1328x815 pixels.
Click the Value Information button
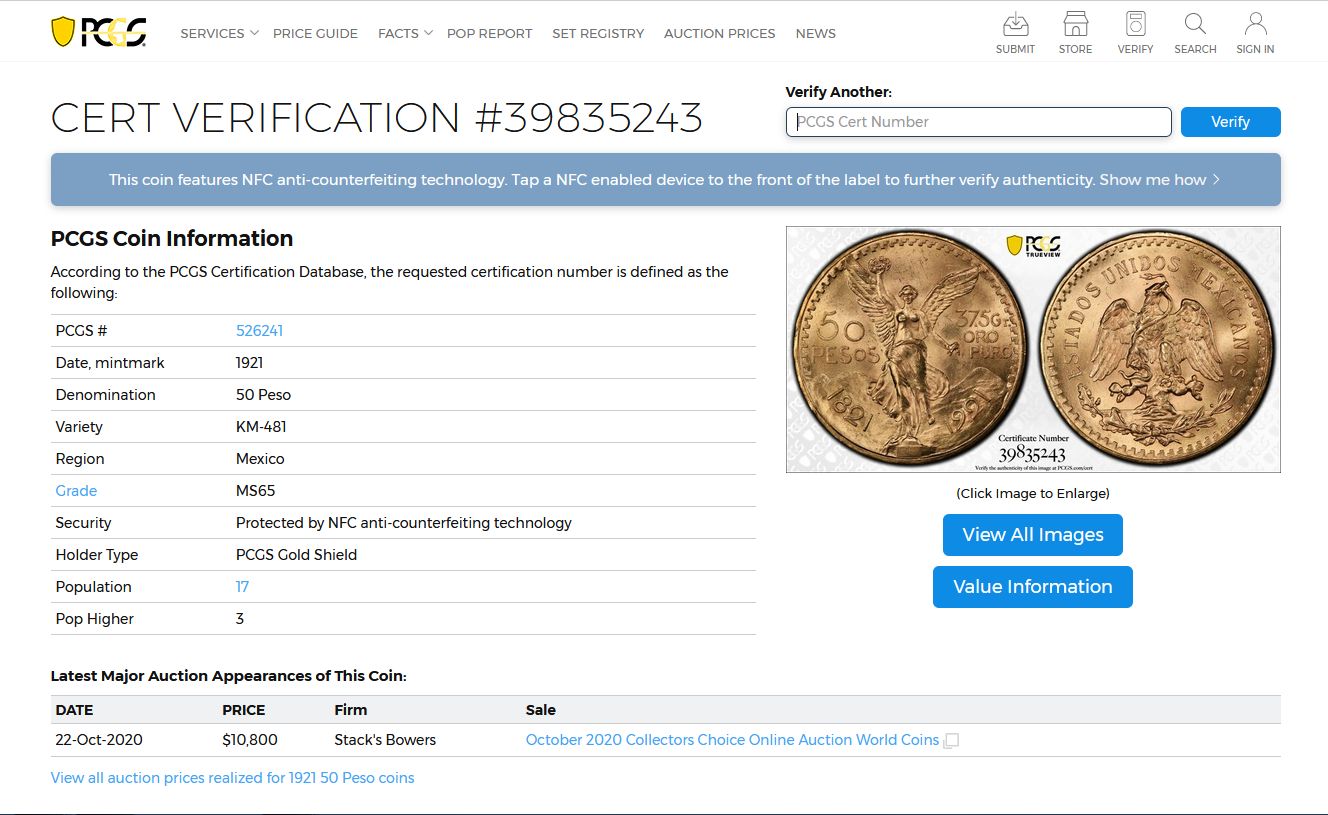pos(1032,587)
